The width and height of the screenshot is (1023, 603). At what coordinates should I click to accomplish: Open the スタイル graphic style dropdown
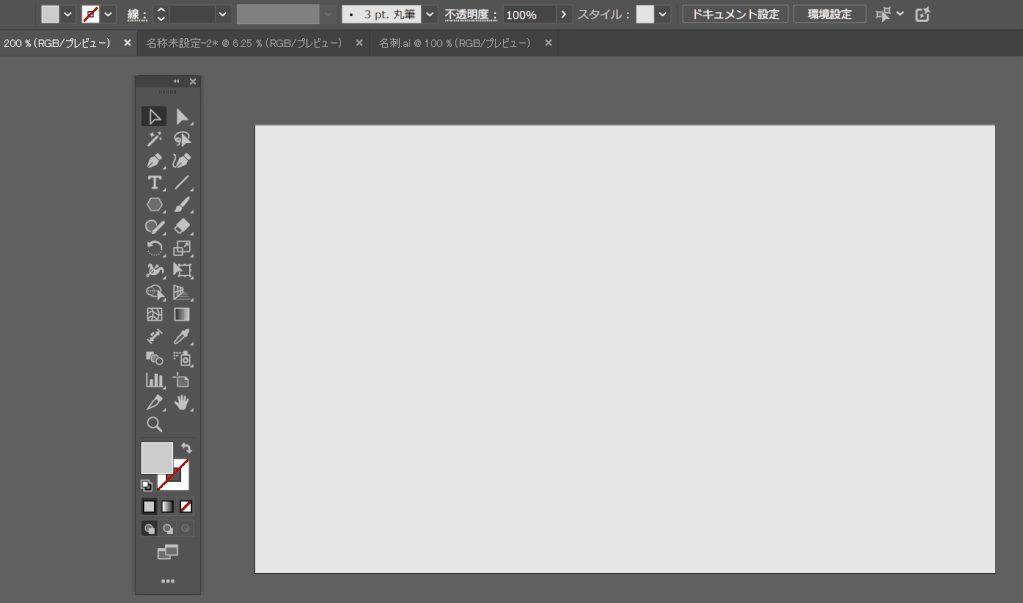(x=663, y=14)
